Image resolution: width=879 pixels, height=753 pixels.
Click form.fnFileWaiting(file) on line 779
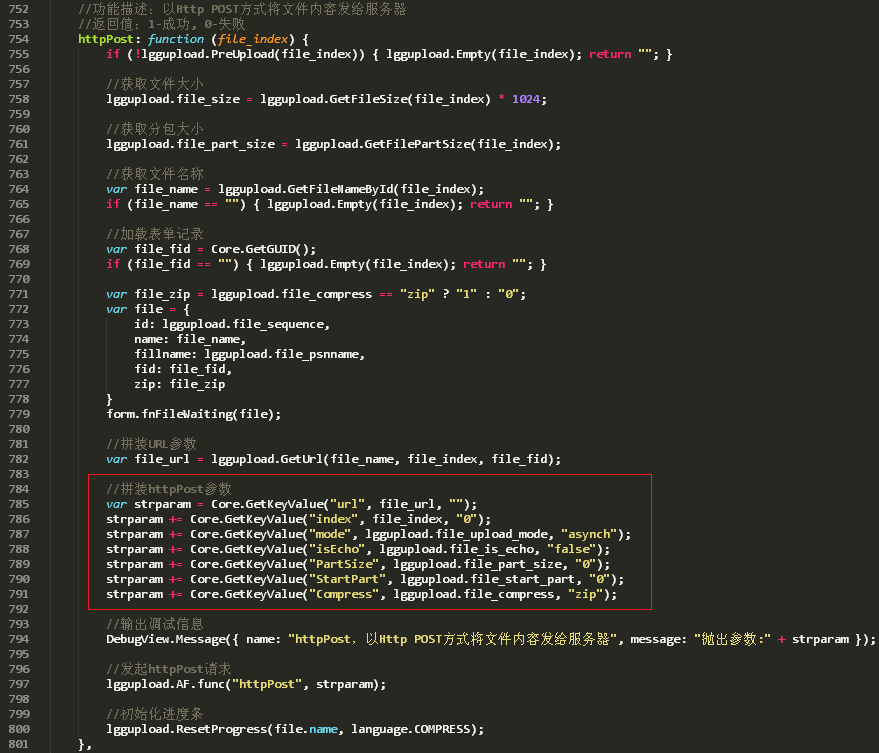(x=190, y=414)
